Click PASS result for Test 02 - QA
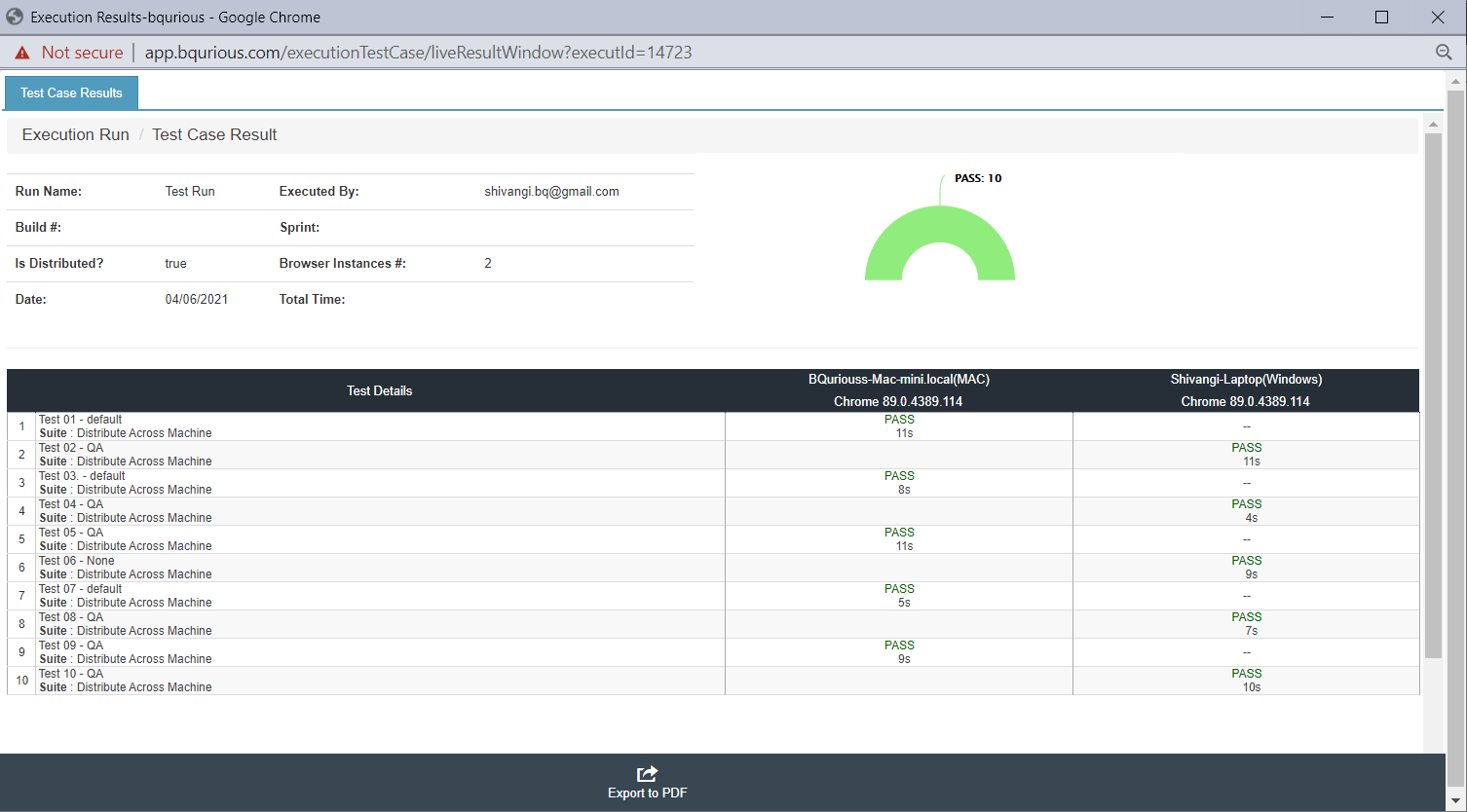The width and height of the screenshot is (1467, 812). click(1247, 448)
